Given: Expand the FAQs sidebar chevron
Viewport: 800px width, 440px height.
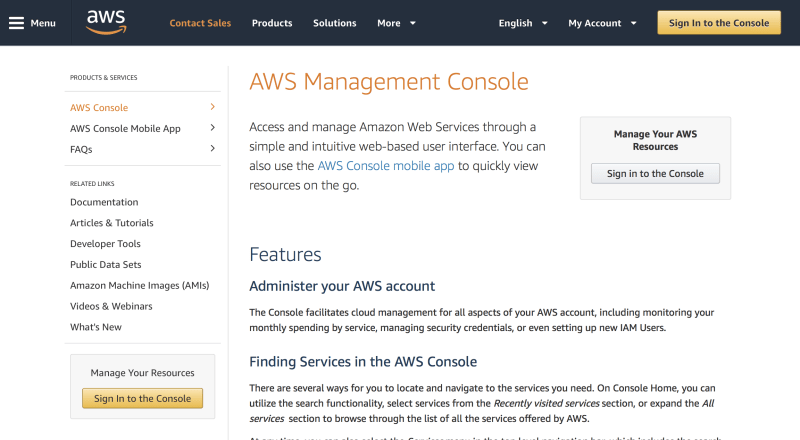Looking at the screenshot, I should (x=212, y=149).
